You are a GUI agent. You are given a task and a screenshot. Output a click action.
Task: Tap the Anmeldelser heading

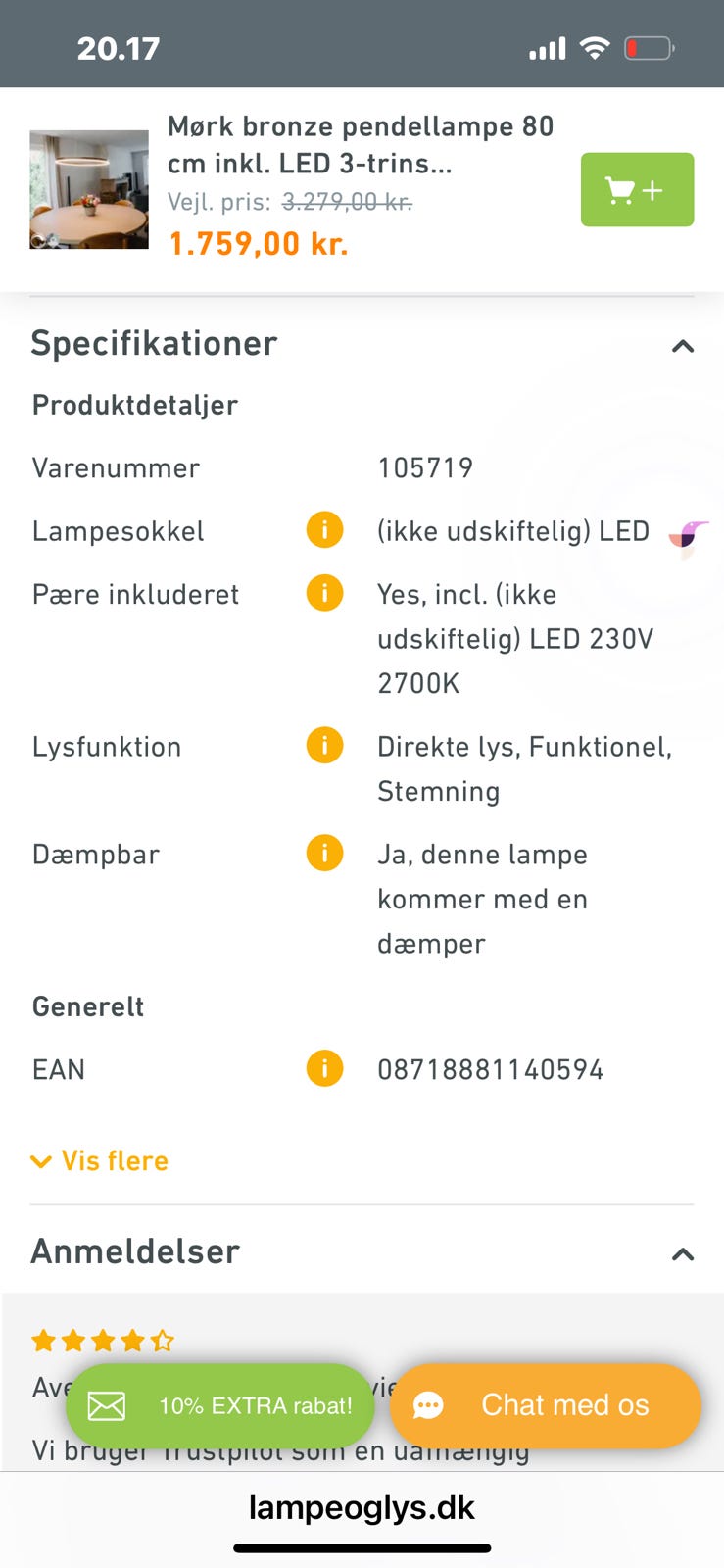click(x=135, y=1251)
